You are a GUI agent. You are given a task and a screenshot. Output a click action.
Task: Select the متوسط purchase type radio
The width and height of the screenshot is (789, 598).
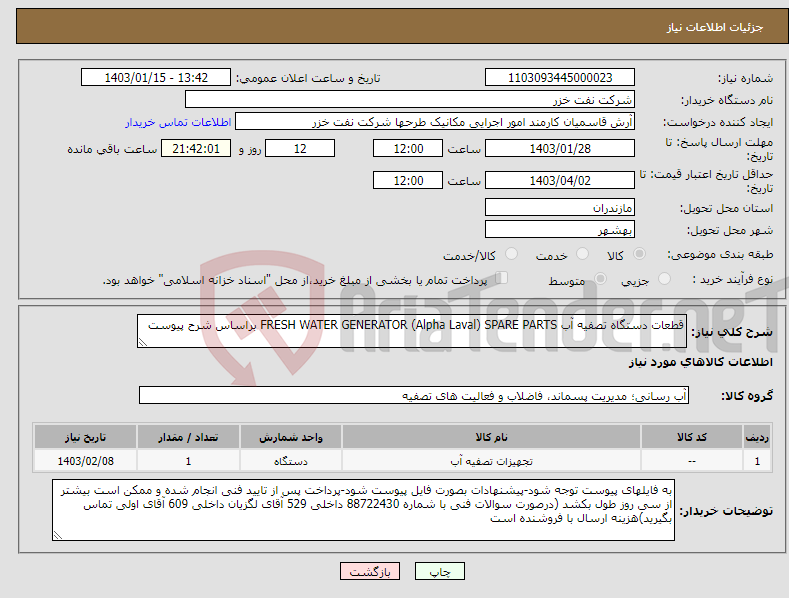[x=600, y=278]
